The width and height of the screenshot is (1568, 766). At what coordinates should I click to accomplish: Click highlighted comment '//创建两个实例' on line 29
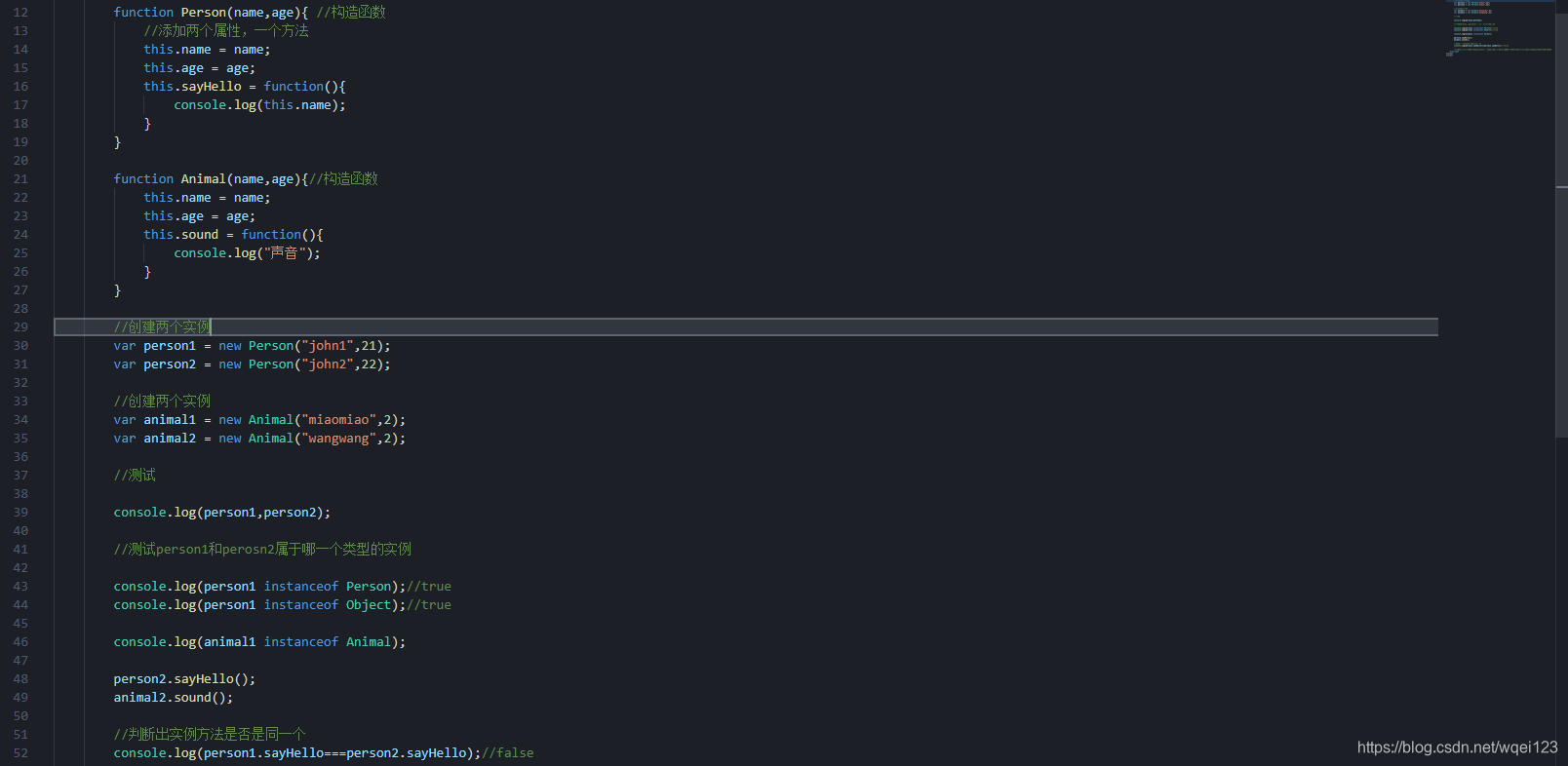[x=162, y=327]
